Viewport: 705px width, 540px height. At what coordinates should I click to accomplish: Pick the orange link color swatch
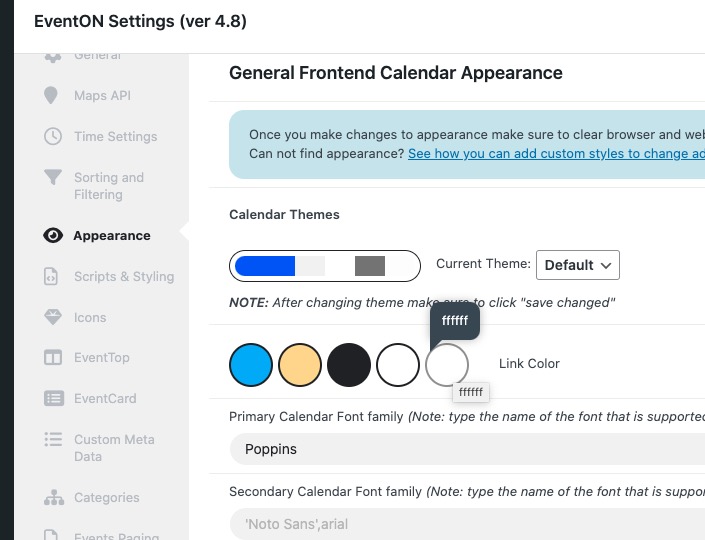pyautogui.click(x=300, y=365)
